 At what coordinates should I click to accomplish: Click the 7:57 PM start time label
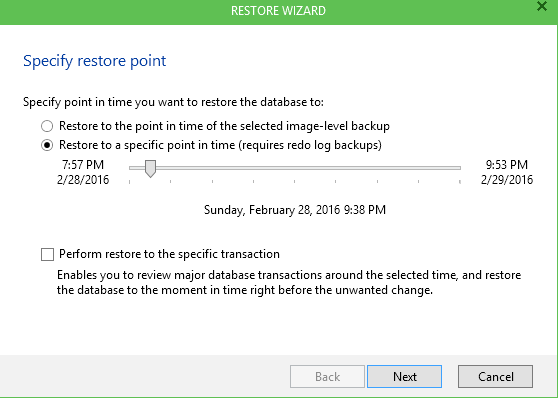pyautogui.click(x=83, y=165)
